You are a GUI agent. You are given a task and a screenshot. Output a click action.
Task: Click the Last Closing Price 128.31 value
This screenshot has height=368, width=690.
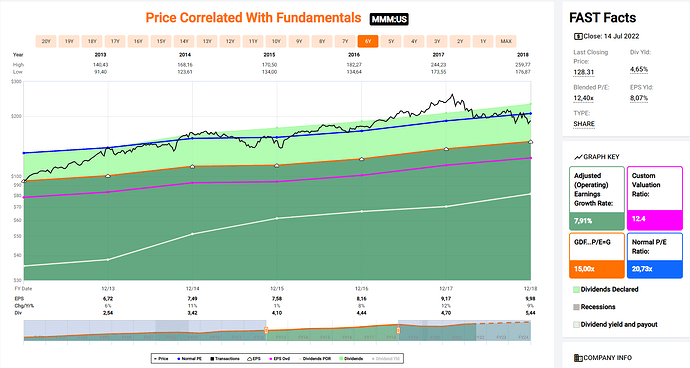[x=584, y=72]
